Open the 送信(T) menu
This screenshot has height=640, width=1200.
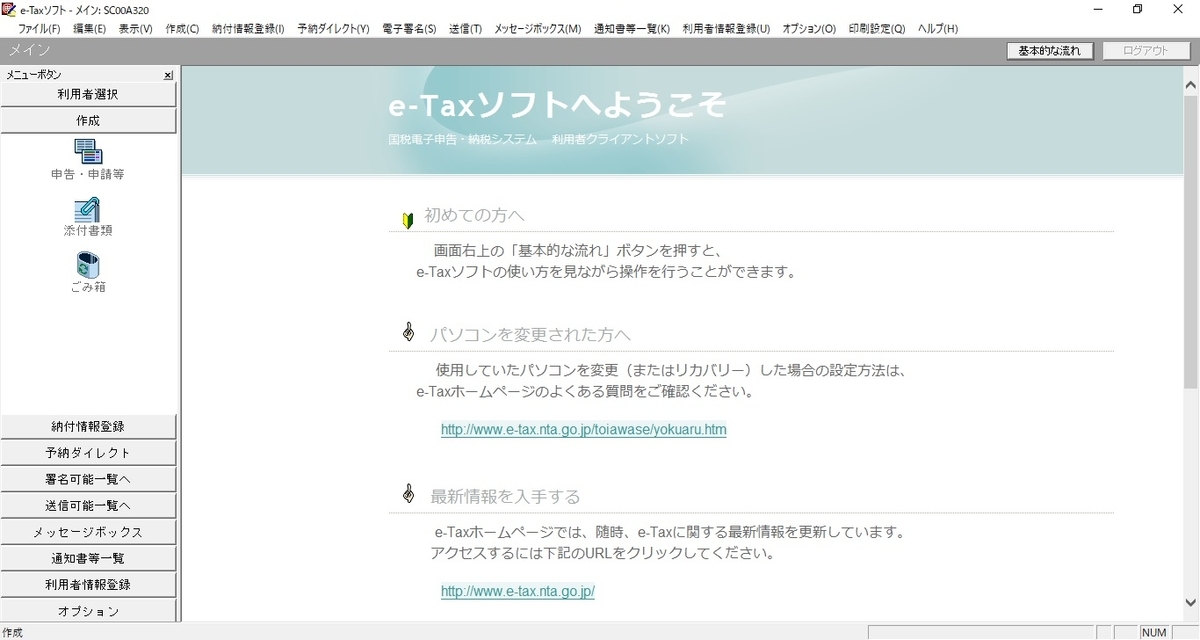[465, 29]
